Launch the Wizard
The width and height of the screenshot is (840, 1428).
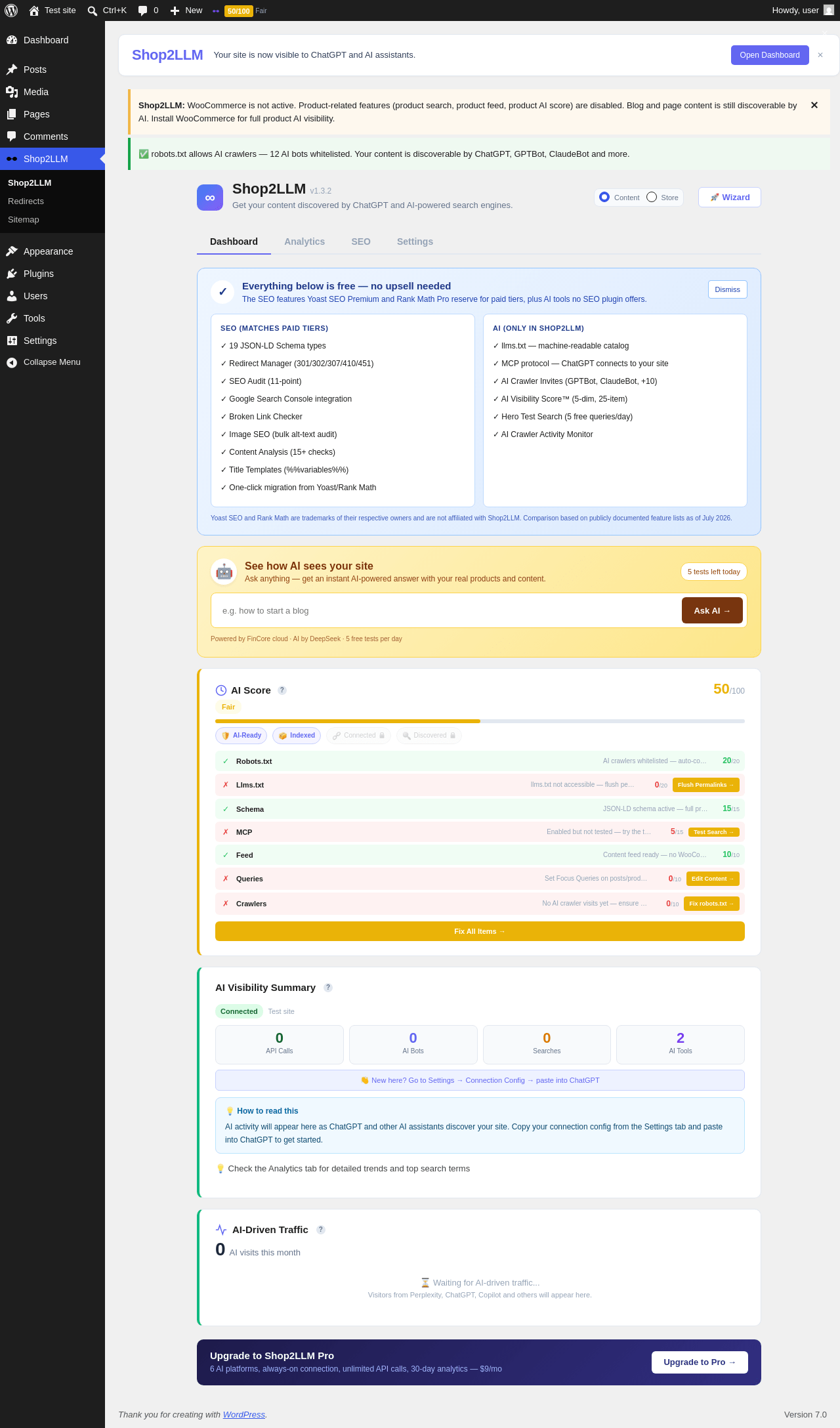tap(730, 198)
